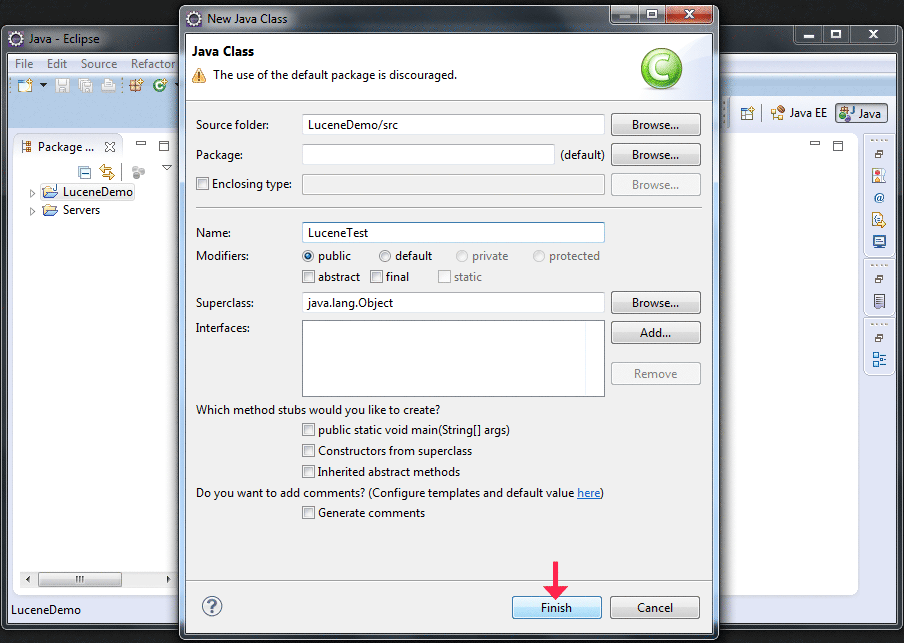Screen dimensions: 904x643
Task: Toggle Link with Editor in Package Explorer
Action: (x=107, y=171)
